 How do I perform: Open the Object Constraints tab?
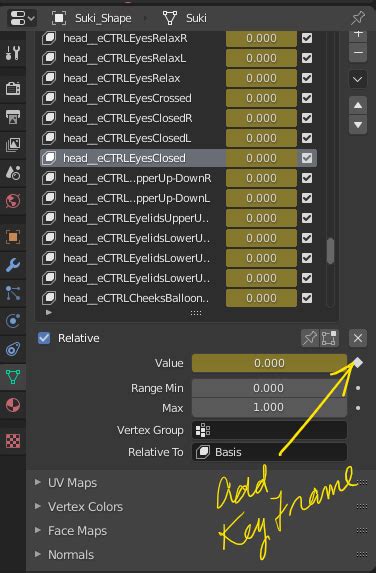13,349
